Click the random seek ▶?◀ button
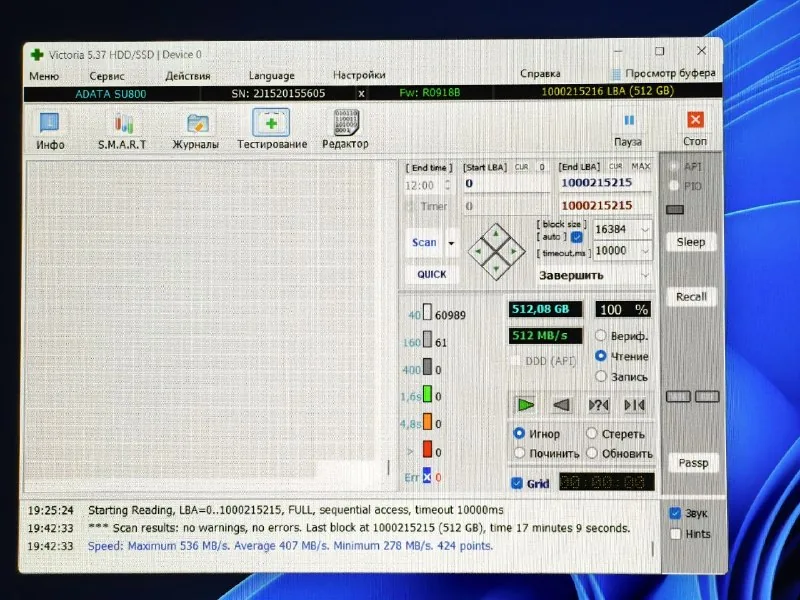The width and height of the screenshot is (800, 600). (598, 405)
